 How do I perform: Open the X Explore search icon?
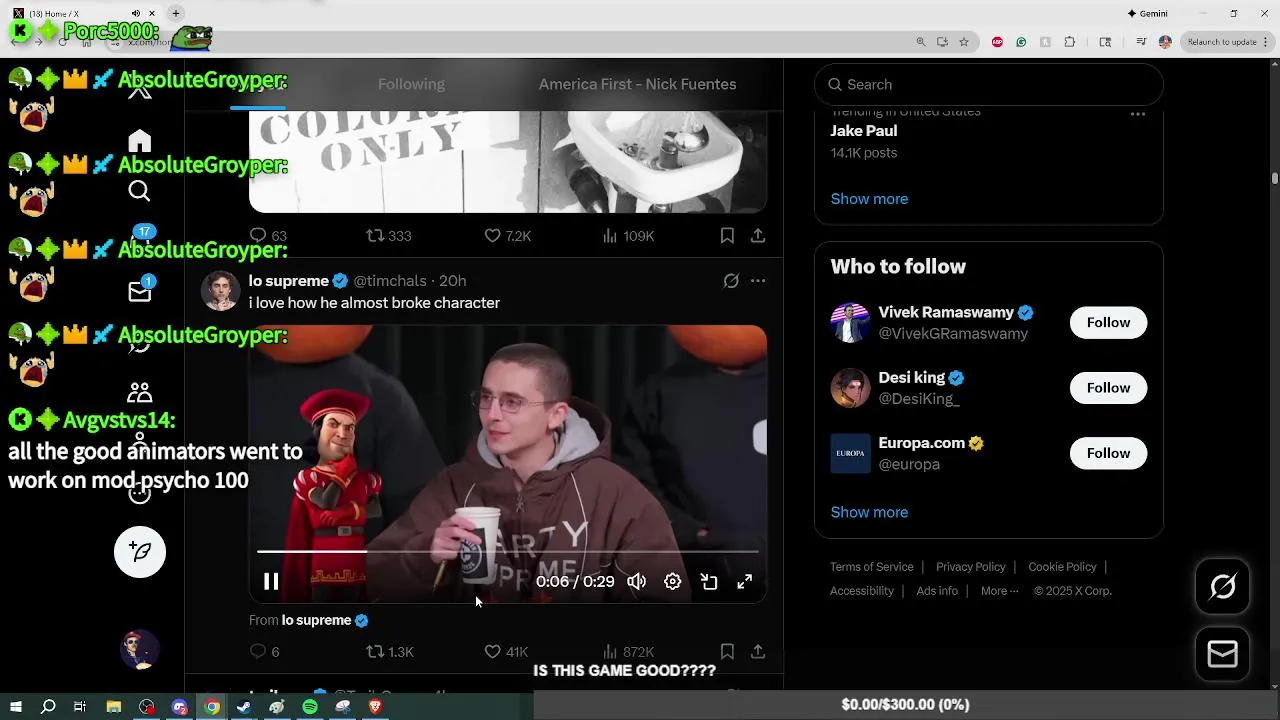click(140, 191)
